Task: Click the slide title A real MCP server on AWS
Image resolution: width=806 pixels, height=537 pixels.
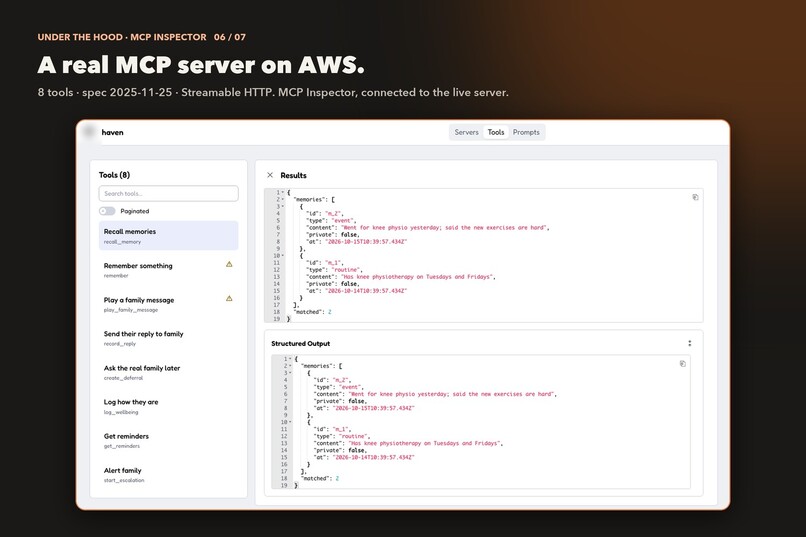Action: [201, 65]
